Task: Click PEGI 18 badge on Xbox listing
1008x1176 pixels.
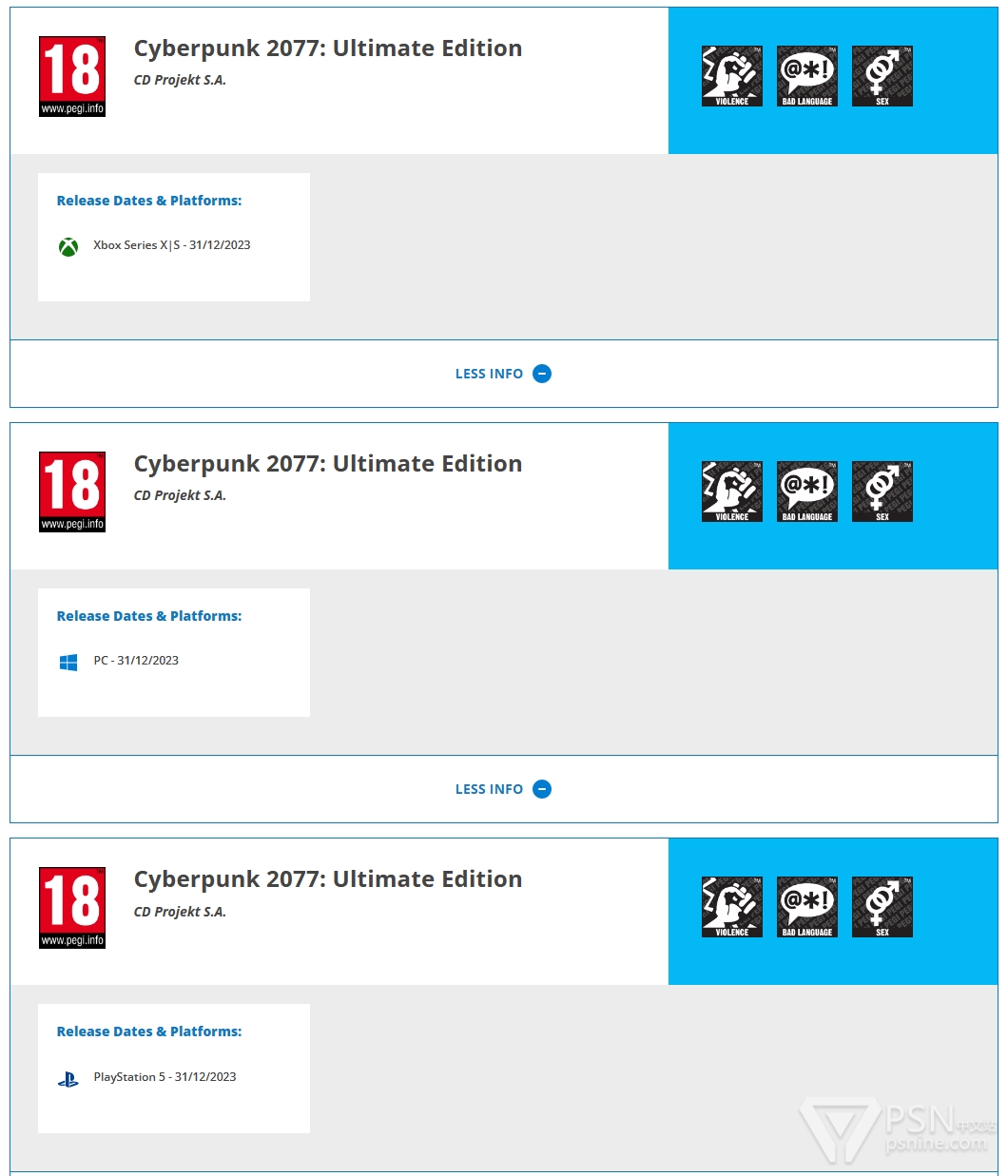Action: click(x=72, y=76)
